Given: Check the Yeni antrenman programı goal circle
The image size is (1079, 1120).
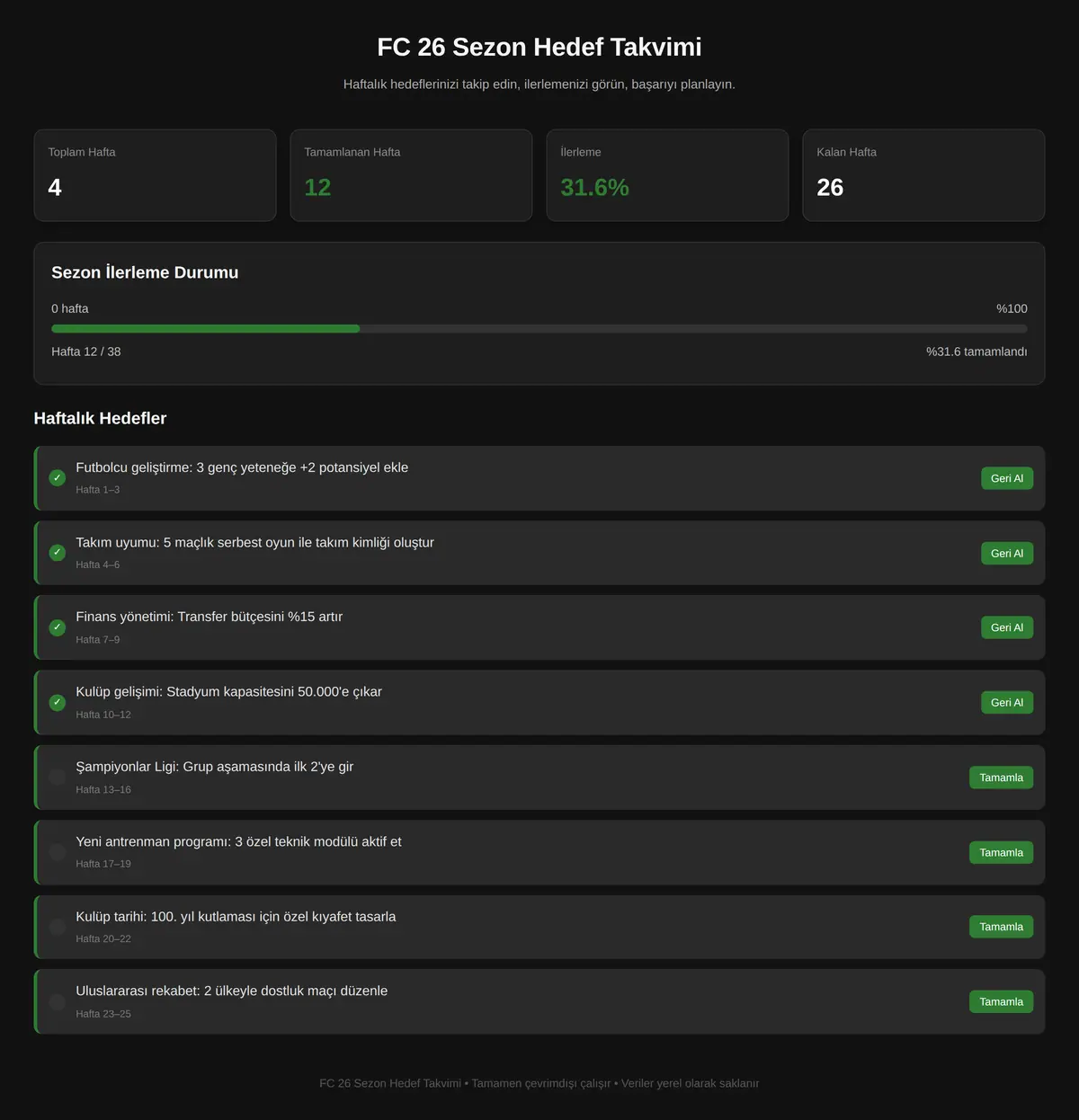Looking at the screenshot, I should coord(58,852).
